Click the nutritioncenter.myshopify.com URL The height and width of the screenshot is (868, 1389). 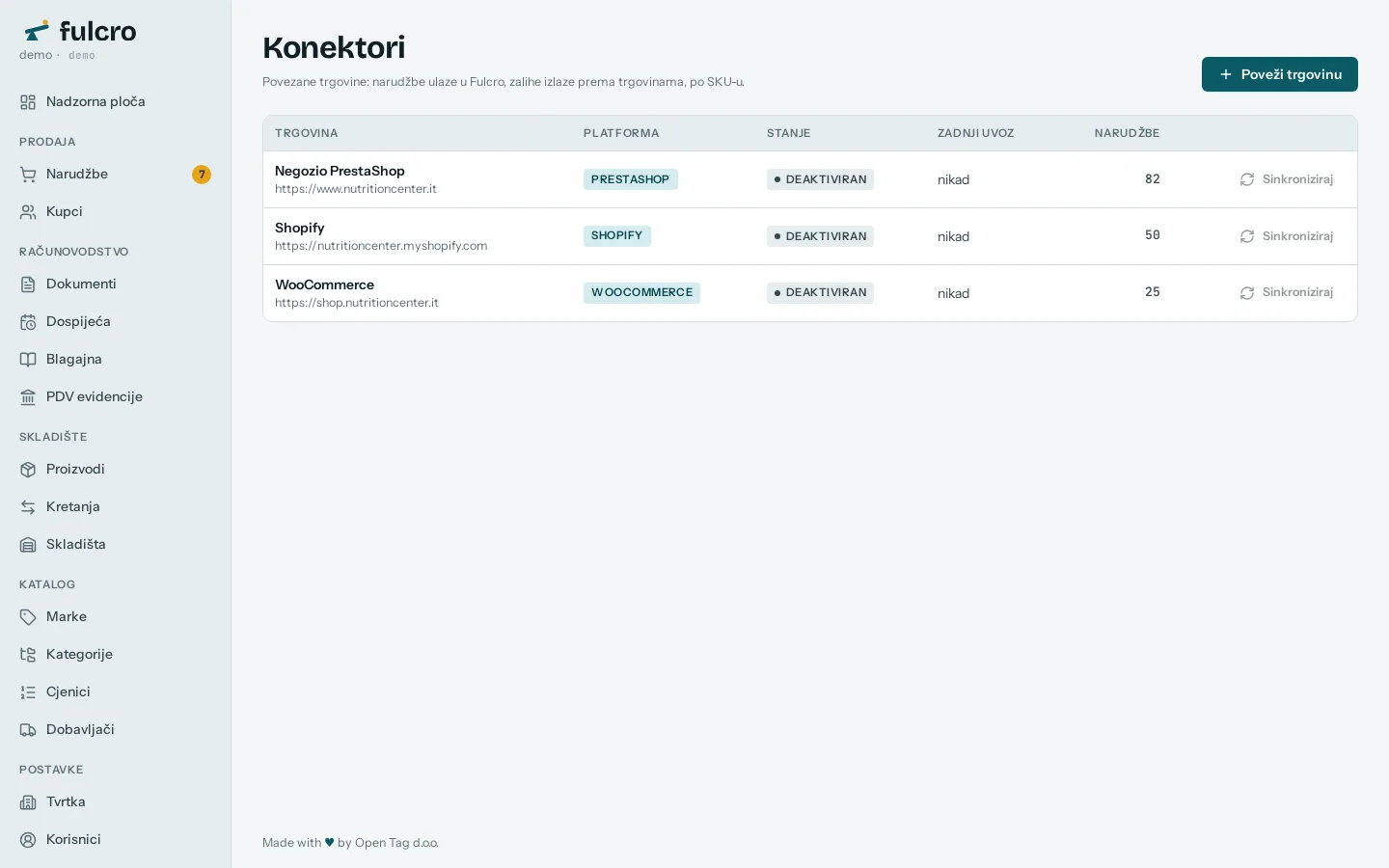tap(381, 246)
